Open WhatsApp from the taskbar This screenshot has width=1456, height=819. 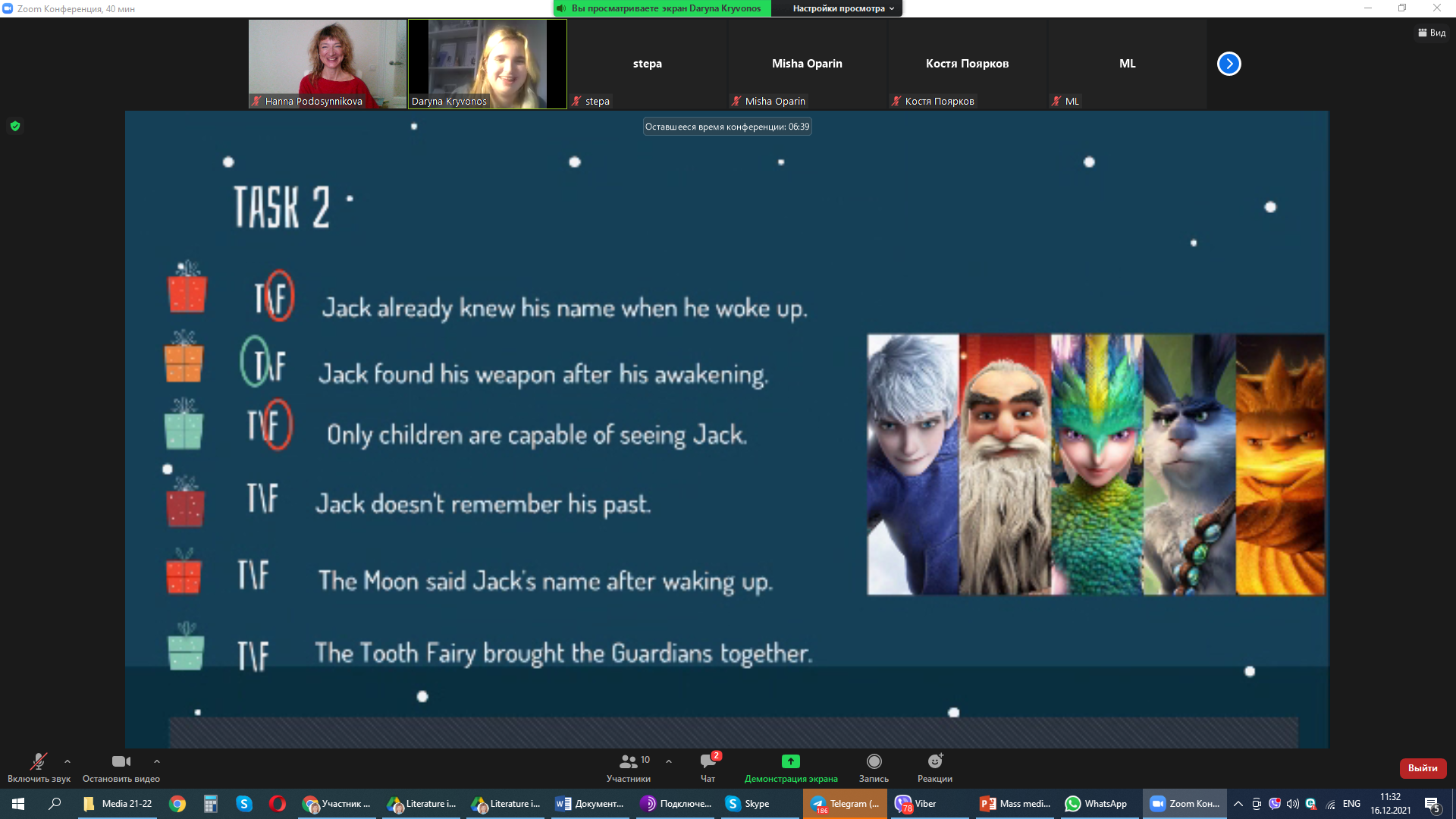(1096, 804)
